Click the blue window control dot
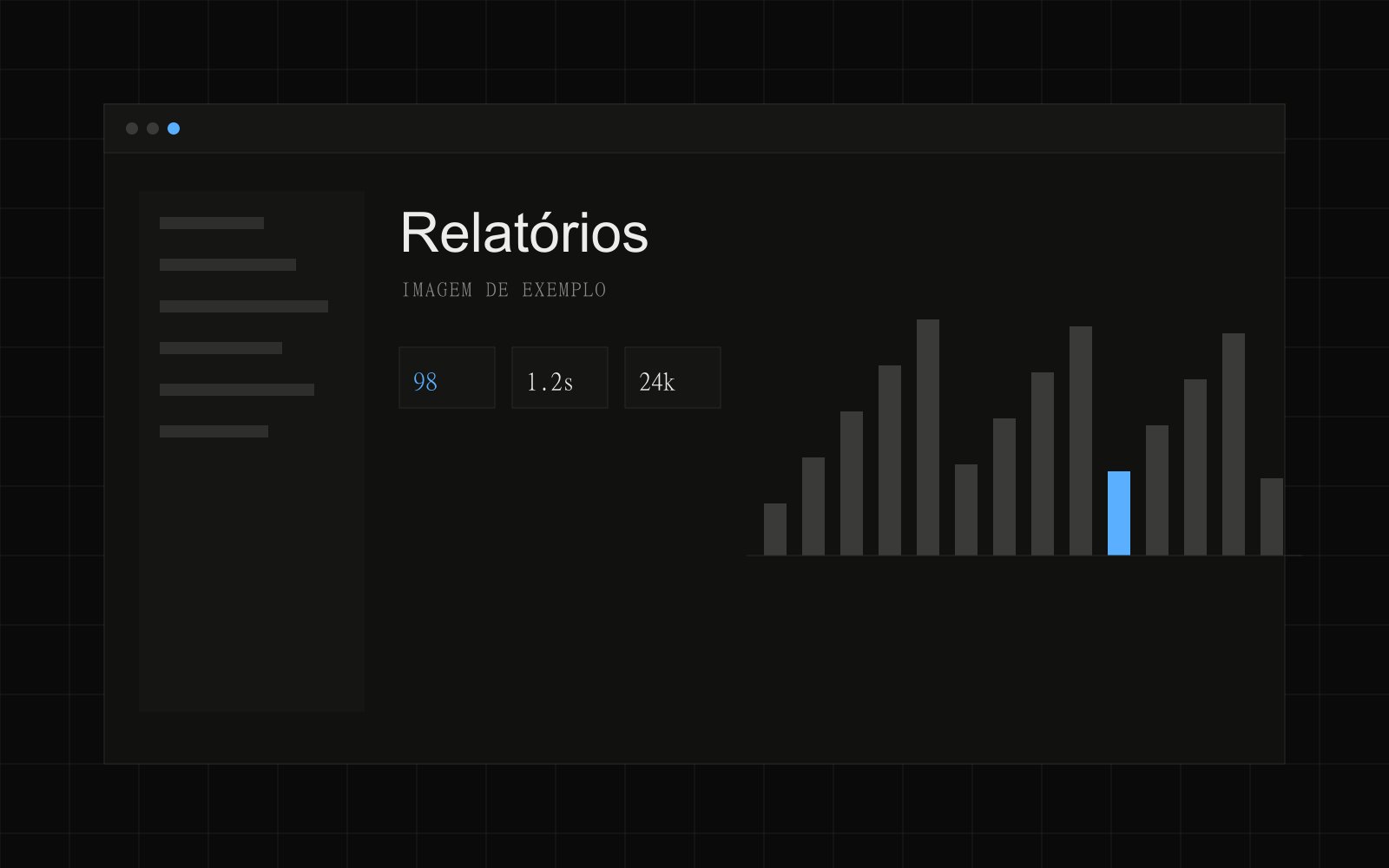 [x=174, y=128]
